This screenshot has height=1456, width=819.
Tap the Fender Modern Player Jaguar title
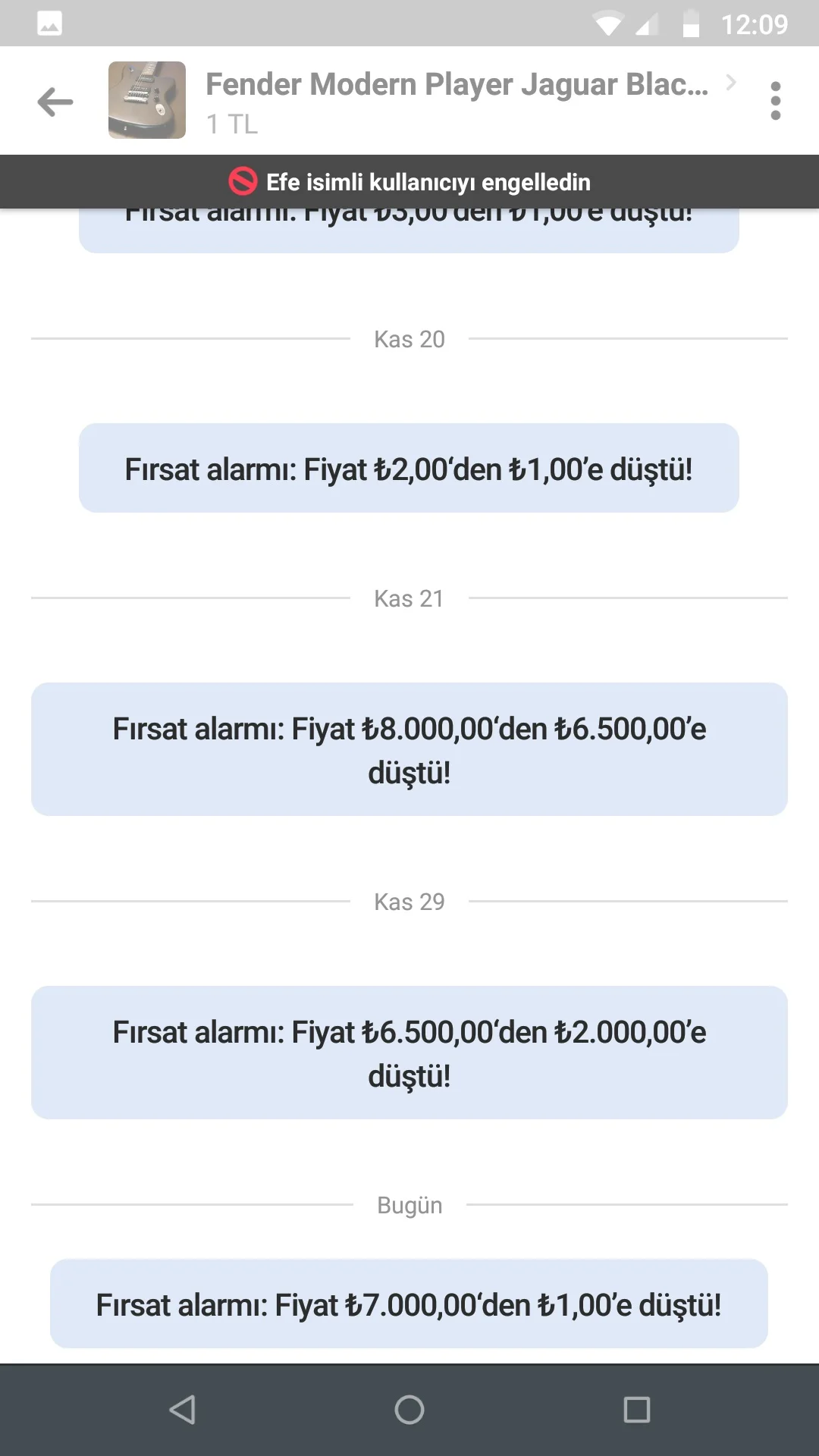point(457,84)
